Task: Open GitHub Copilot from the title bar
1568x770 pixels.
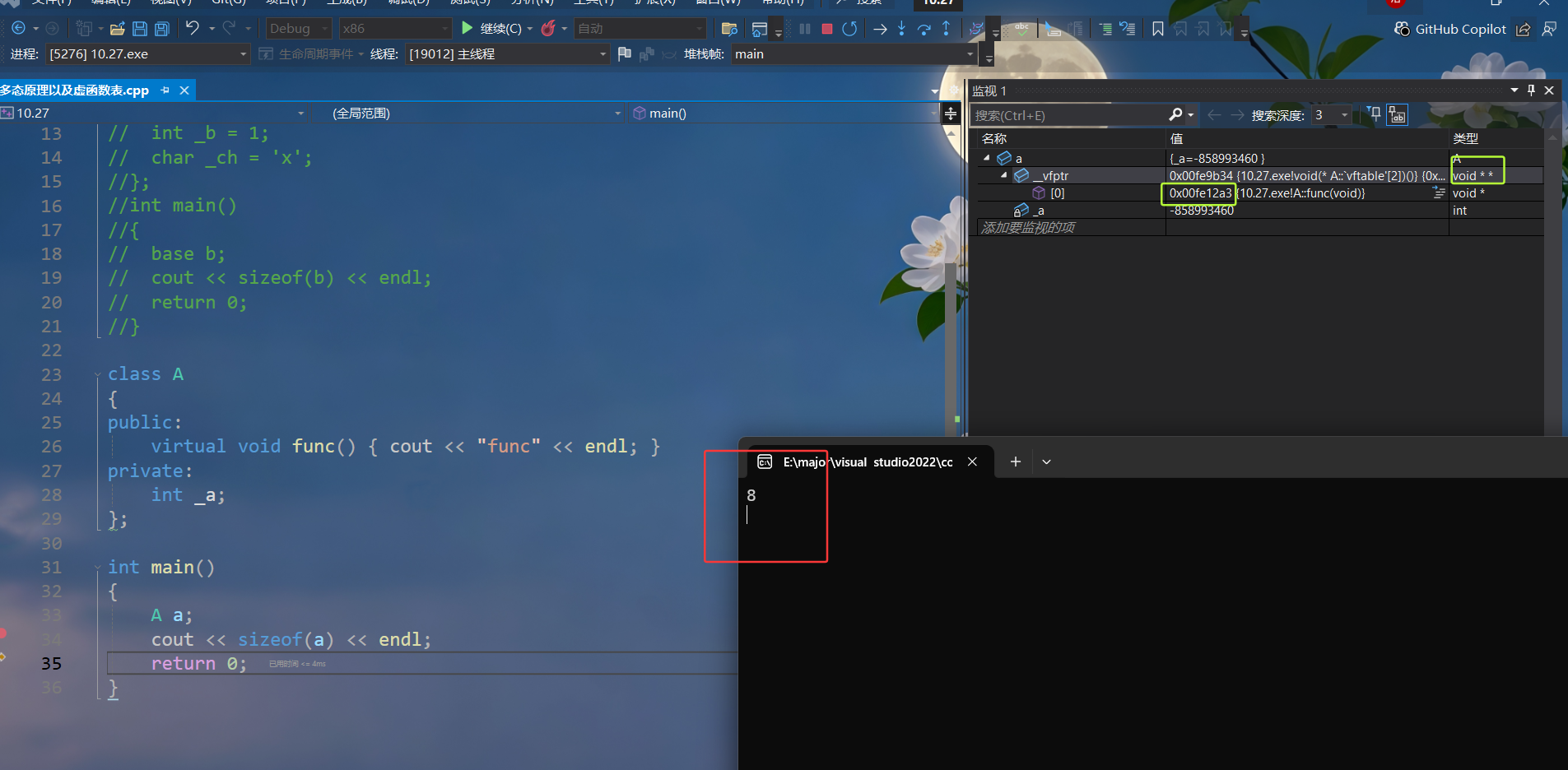Action: tap(1450, 29)
